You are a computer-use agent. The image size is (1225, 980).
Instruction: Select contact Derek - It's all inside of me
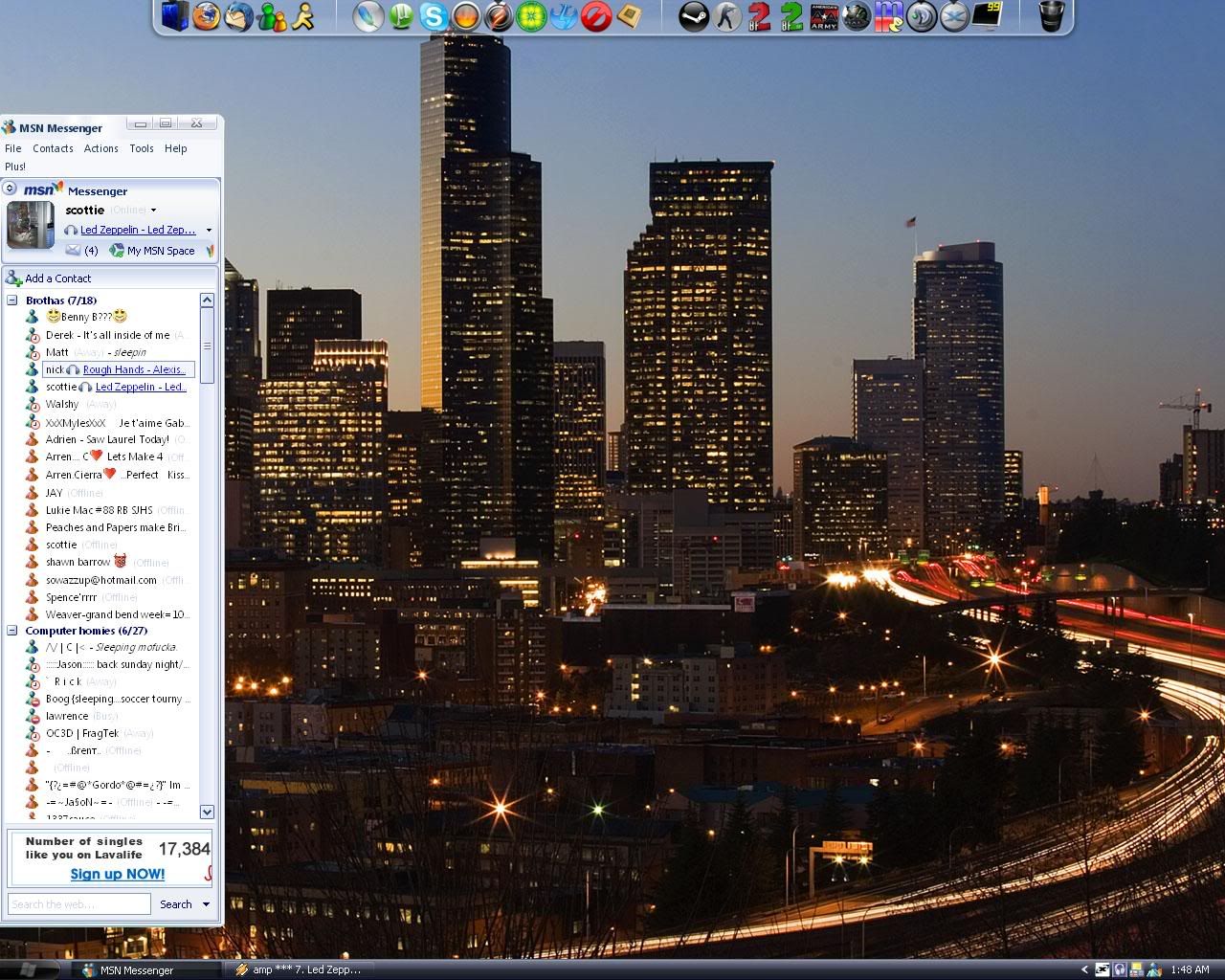coord(108,335)
